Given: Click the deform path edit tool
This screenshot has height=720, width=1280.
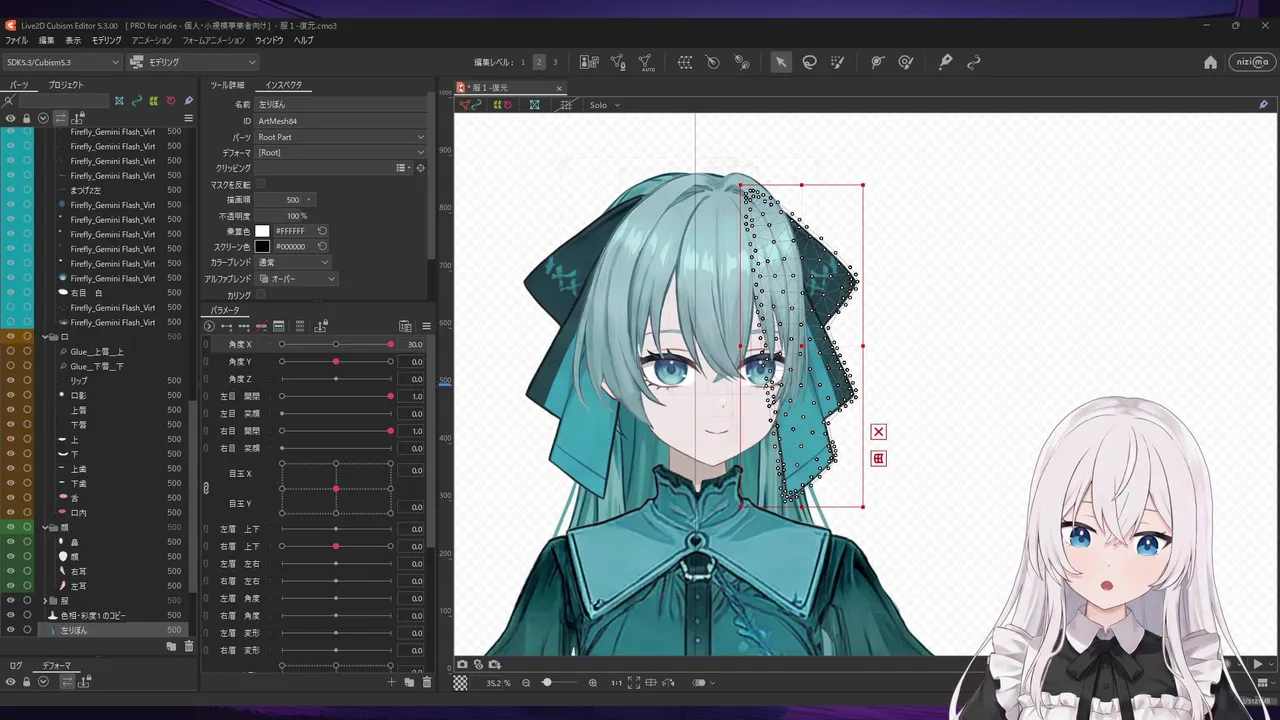Looking at the screenshot, I should (x=877, y=62).
